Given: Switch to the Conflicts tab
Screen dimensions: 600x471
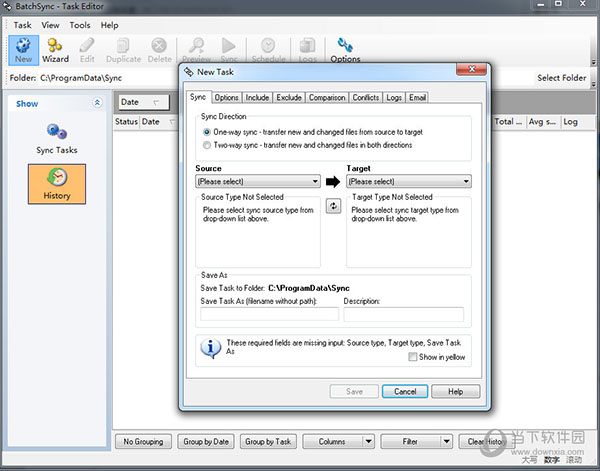Looking at the screenshot, I should [366, 98].
